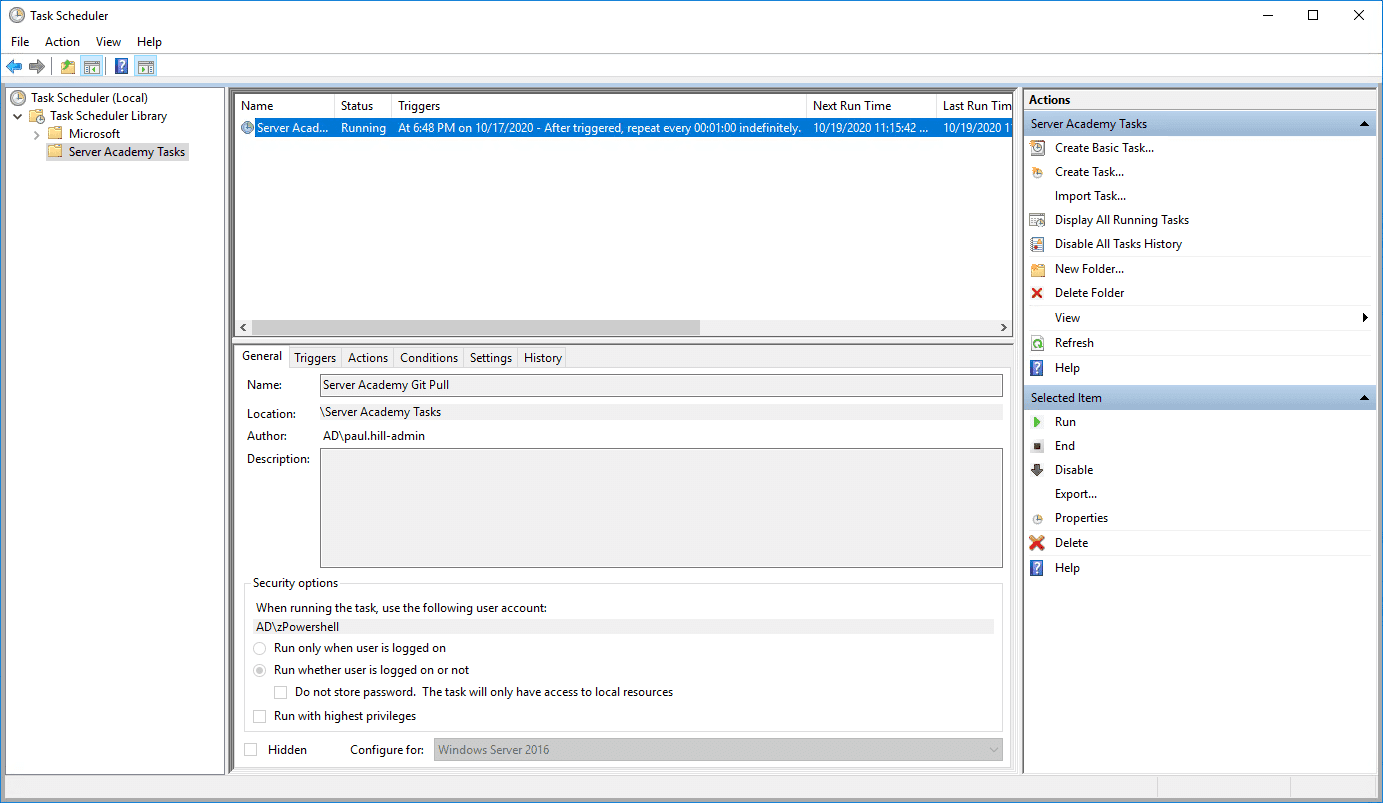Click the Display All Running Tasks icon
Viewport: 1383px width, 803px height.
click(x=1037, y=220)
